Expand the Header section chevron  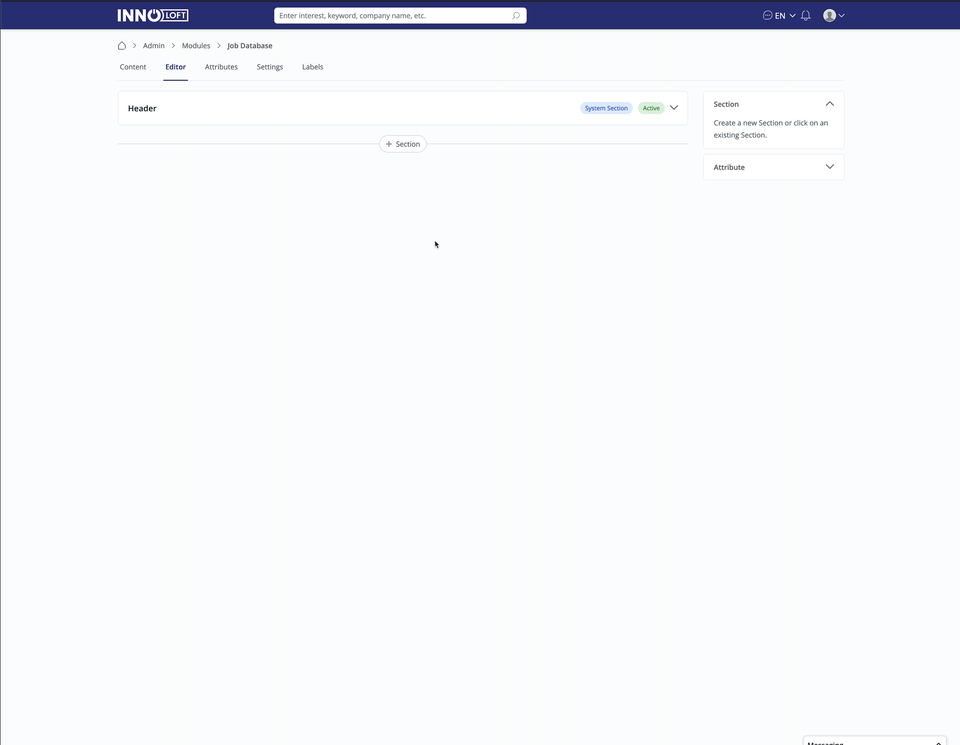point(674,108)
